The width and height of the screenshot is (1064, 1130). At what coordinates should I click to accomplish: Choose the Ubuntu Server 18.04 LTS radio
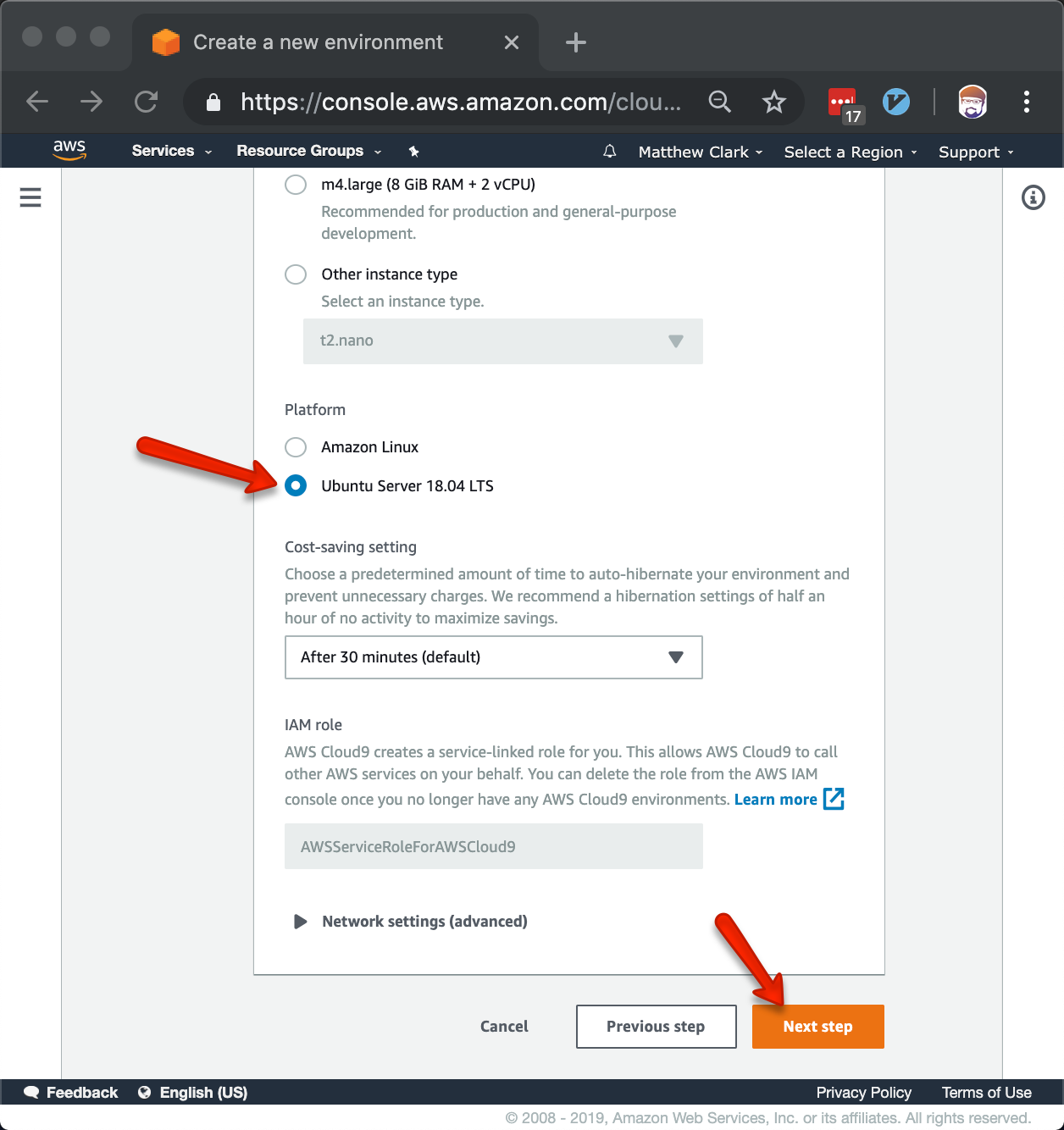click(x=296, y=485)
